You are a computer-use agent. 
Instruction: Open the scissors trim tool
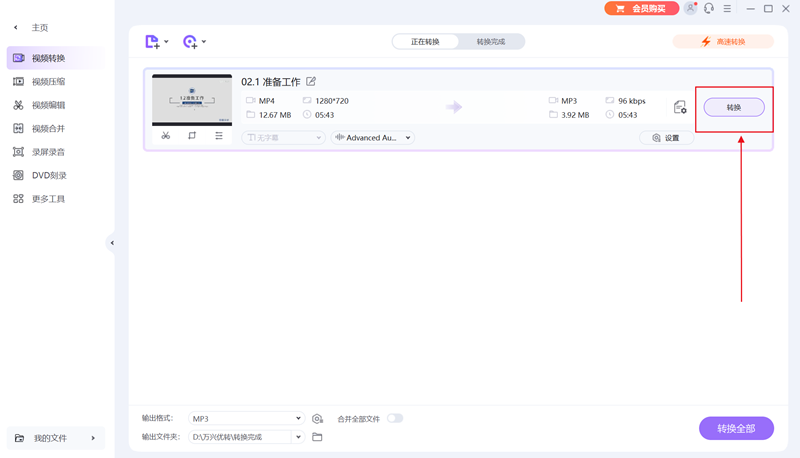point(166,136)
